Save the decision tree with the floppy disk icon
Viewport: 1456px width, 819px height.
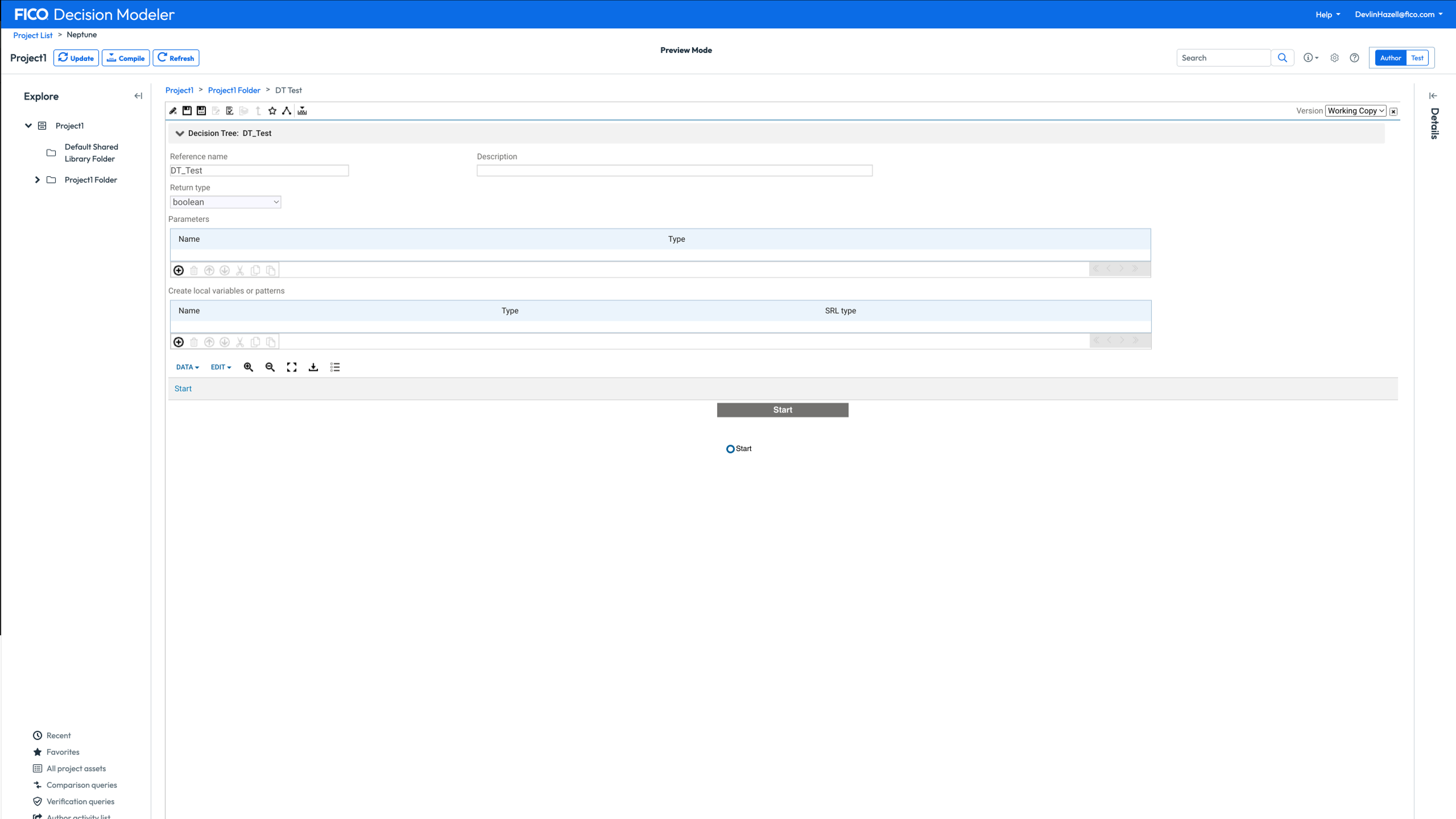[187, 111]
